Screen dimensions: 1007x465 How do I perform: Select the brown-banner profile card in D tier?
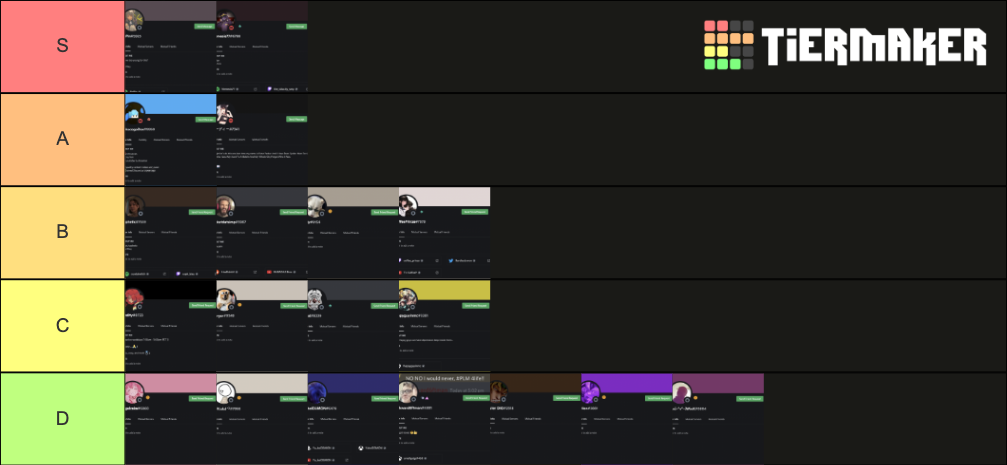coord(536,419)
